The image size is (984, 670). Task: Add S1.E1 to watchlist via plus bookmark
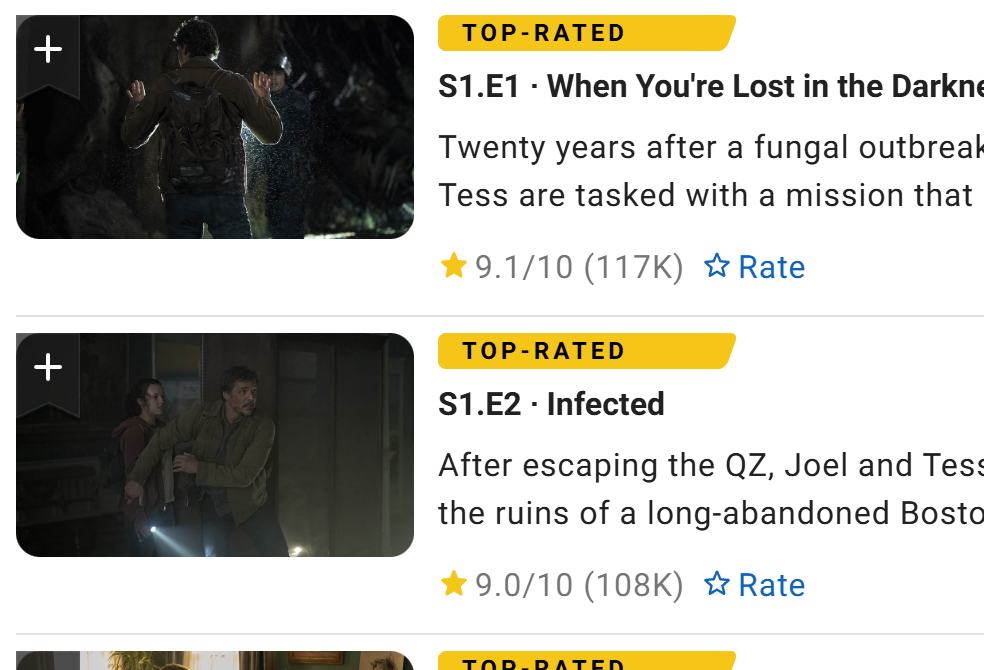pyautogui.click(x=48, y=54)
